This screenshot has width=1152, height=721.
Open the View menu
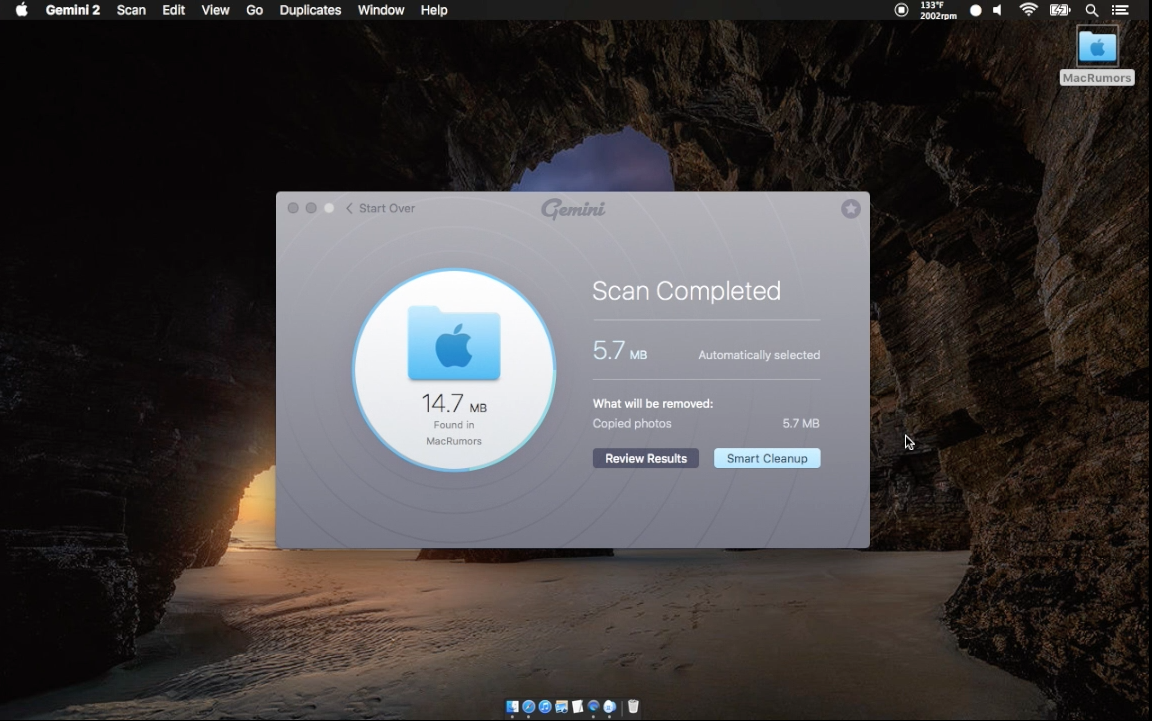pyautogui.click(x=215, y=10)
